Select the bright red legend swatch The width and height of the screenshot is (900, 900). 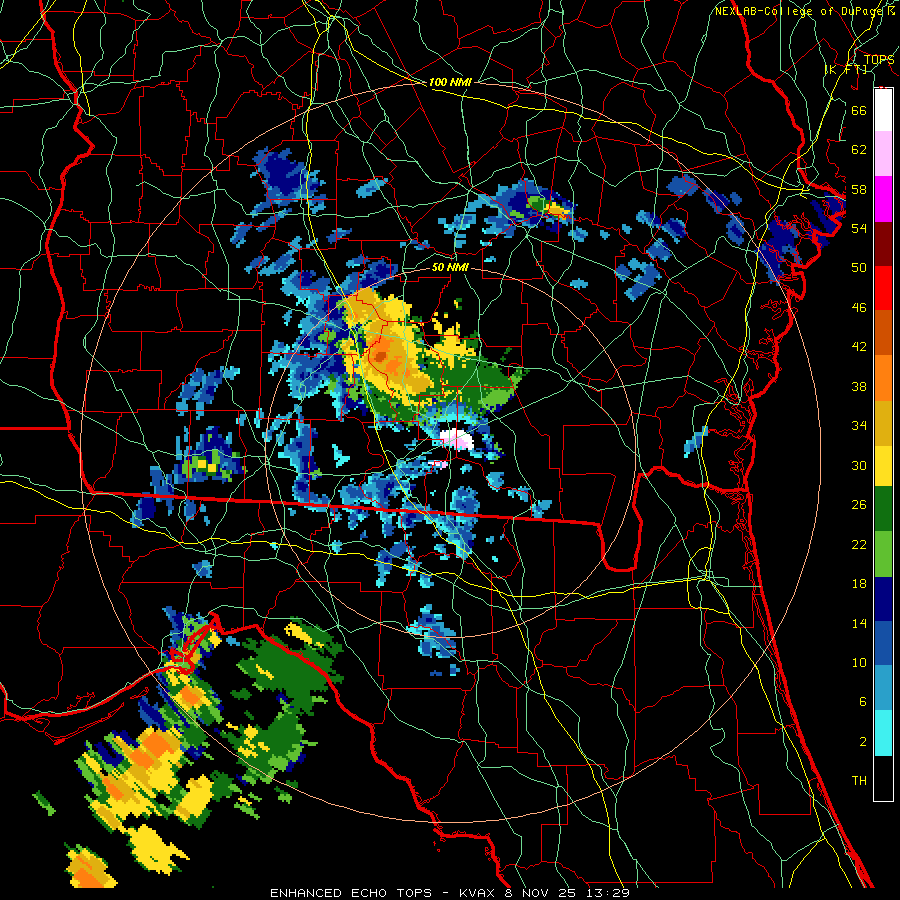[883, 288]
